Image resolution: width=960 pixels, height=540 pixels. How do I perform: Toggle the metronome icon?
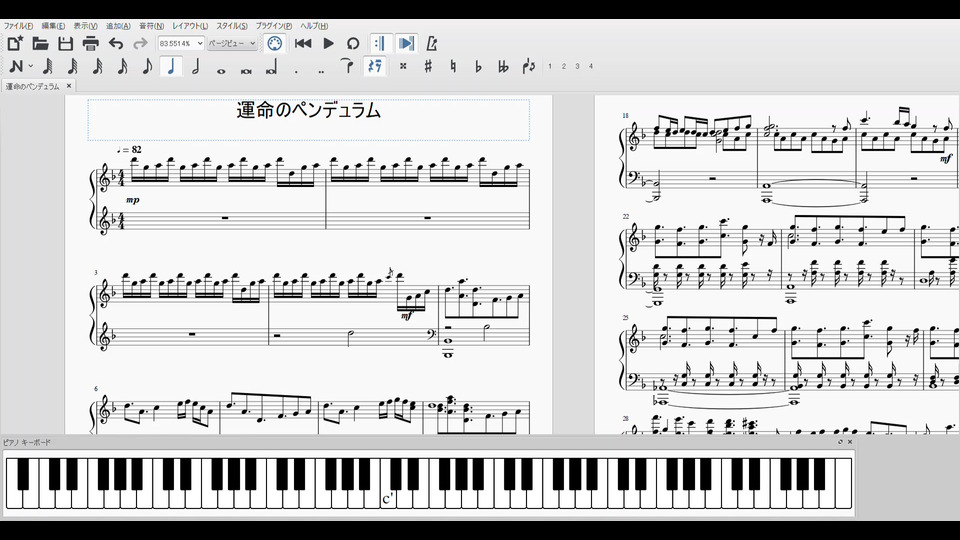(x=432, y=43)
